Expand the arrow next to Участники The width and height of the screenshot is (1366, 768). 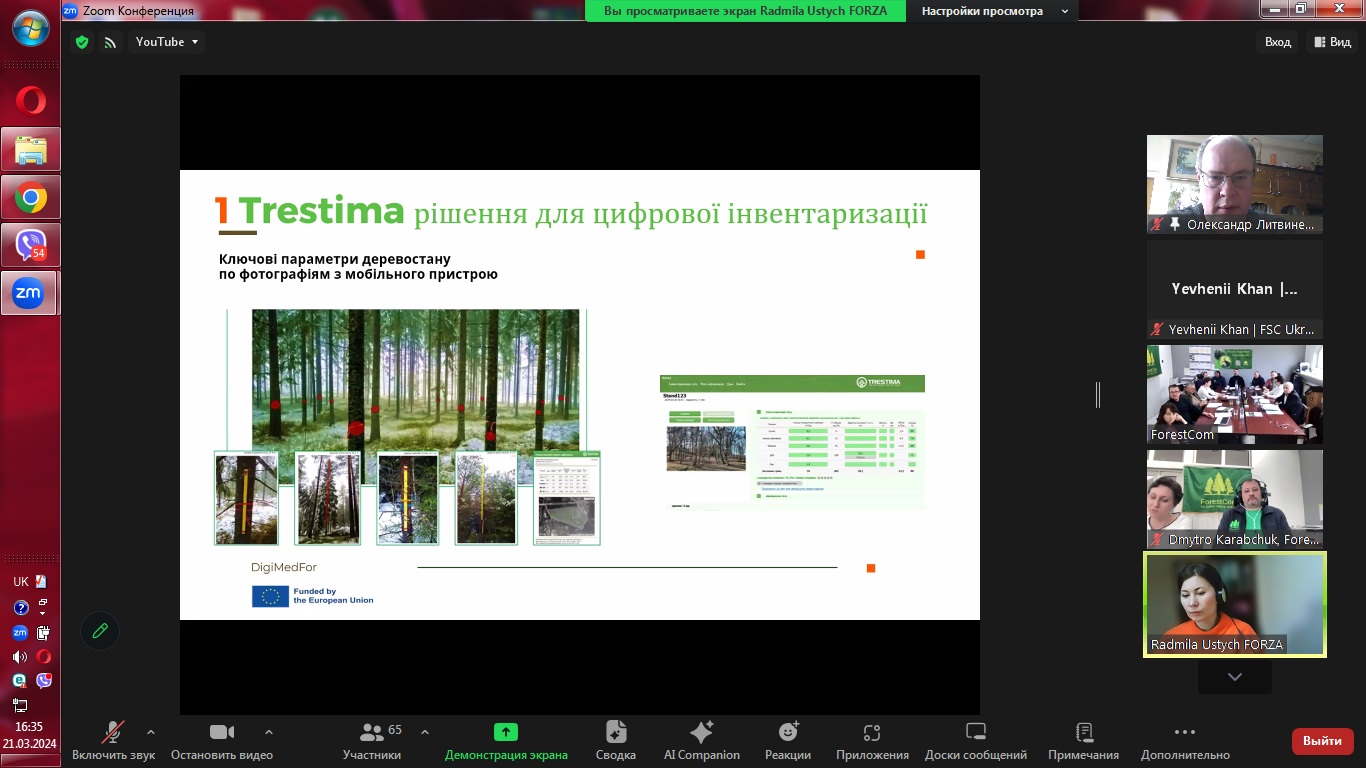pyautogui.click(x=425, y=732)
